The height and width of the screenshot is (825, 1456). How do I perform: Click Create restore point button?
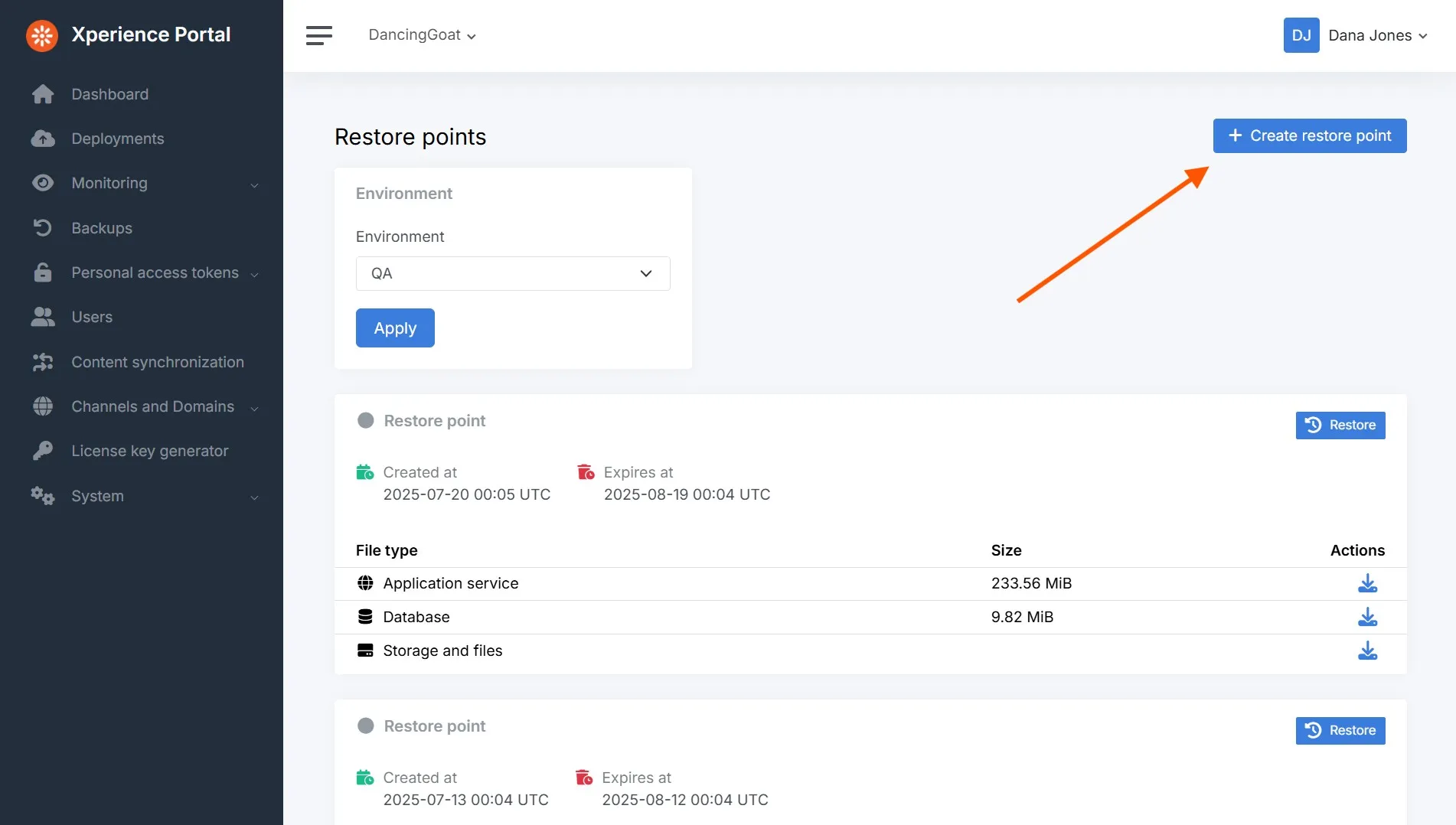1310,135
